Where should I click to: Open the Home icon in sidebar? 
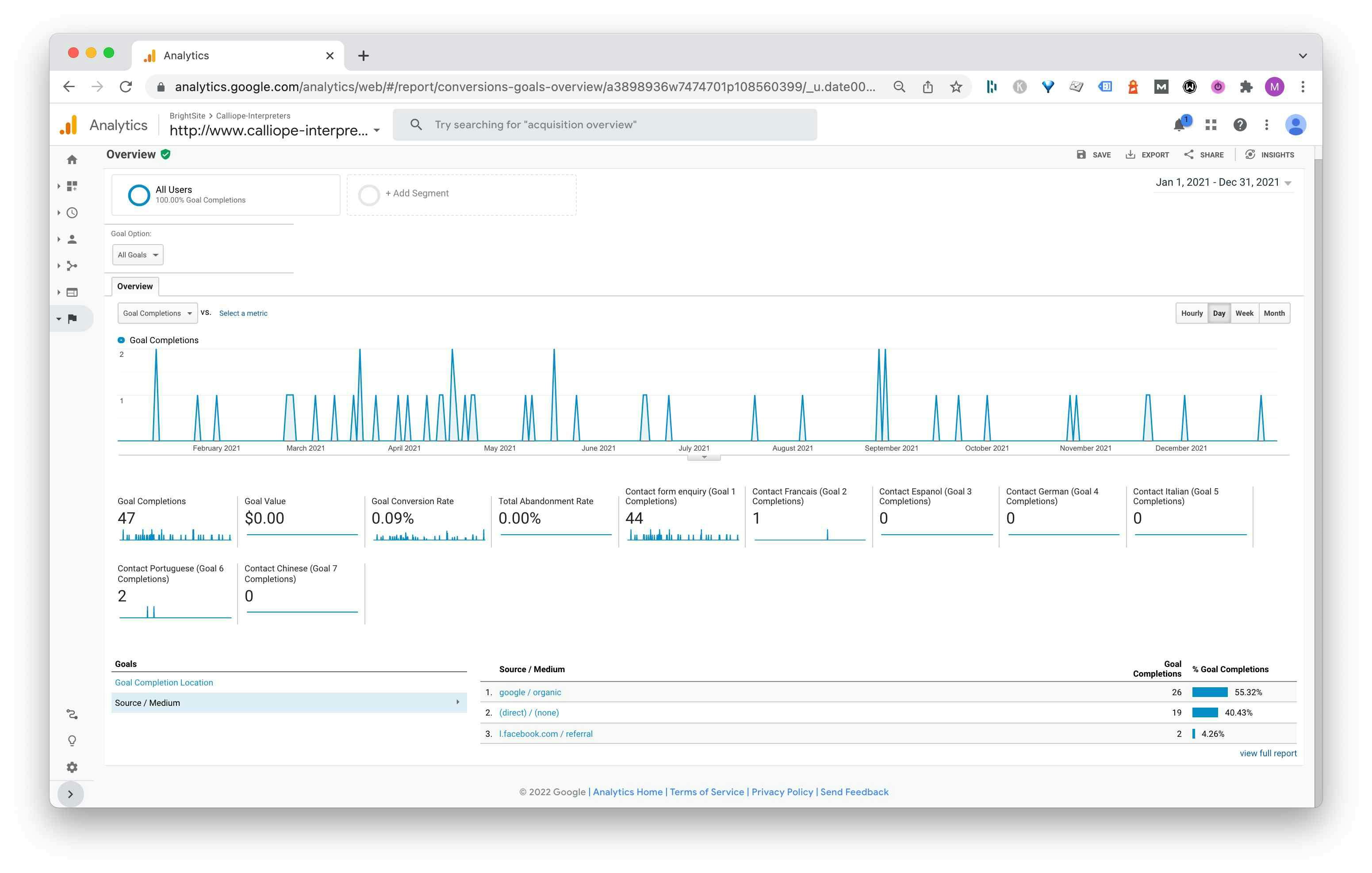[x=72, y=160]
